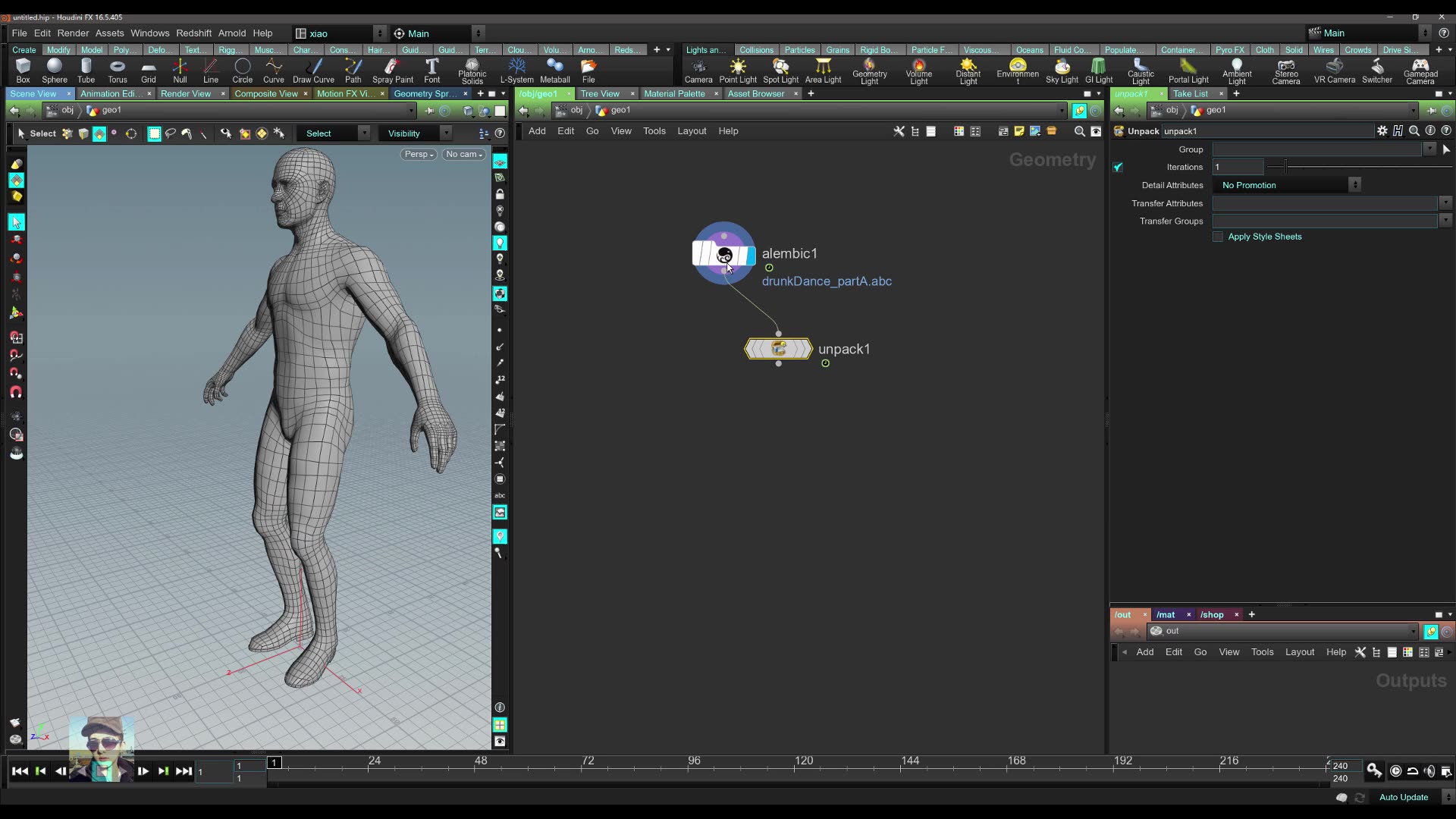Viewport: 1456px width, 819px height.
Task: Add an Area Light
Action: (823, 71)
